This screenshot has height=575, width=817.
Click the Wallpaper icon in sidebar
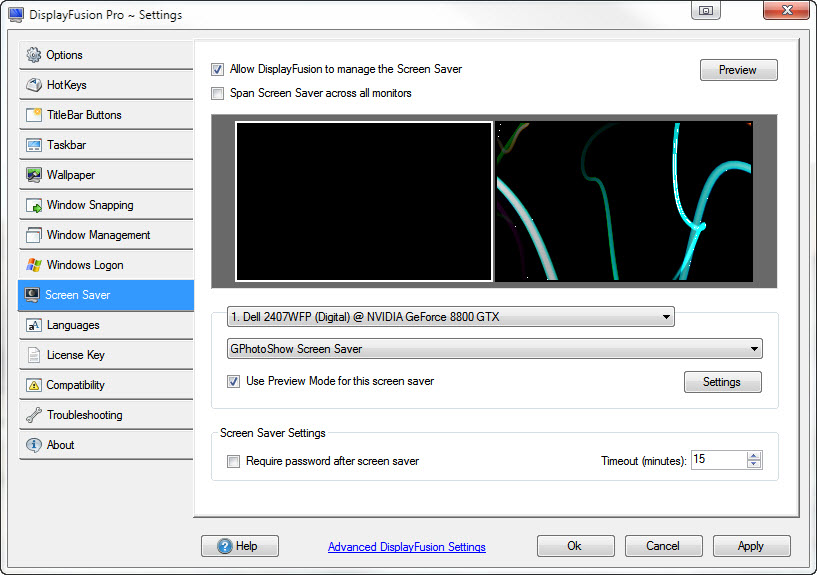tap(33, 175)
